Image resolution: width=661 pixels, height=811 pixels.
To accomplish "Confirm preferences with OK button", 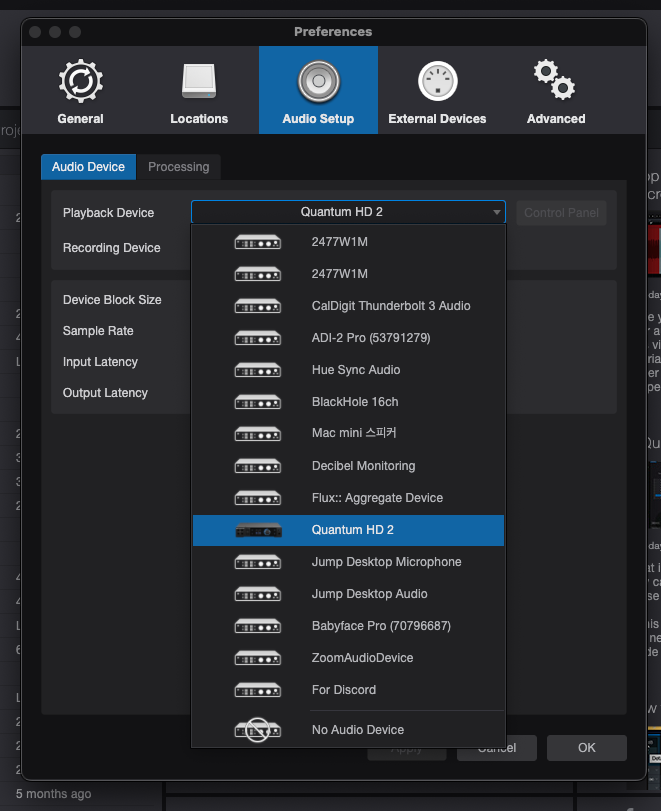I will click(587, 748).
